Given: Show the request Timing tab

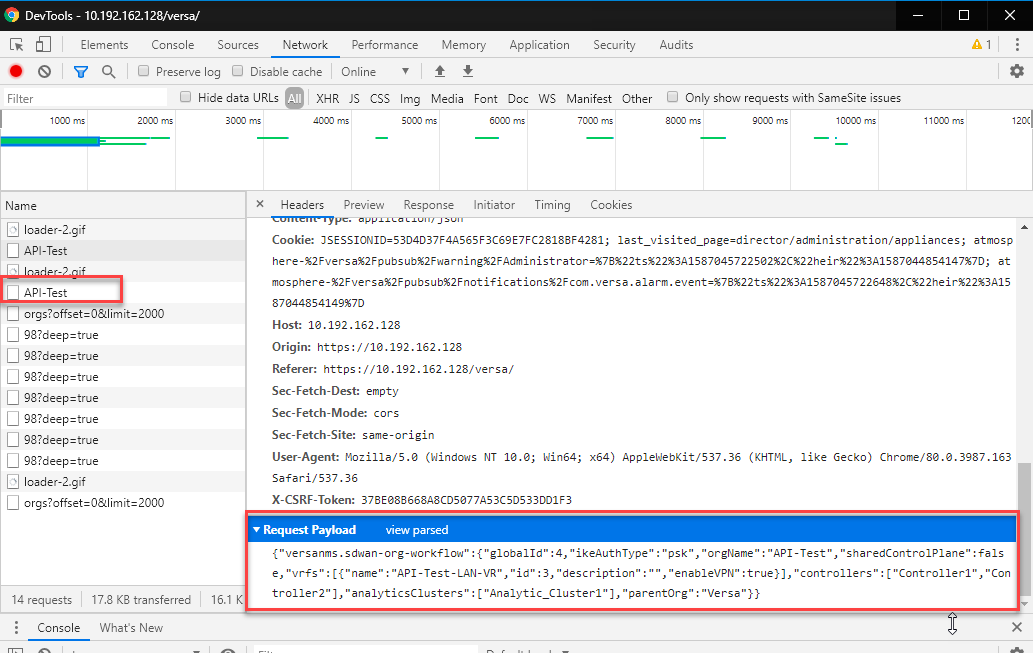Looking at the screenshot, I should pyautogui.click(x=552, y=205).
